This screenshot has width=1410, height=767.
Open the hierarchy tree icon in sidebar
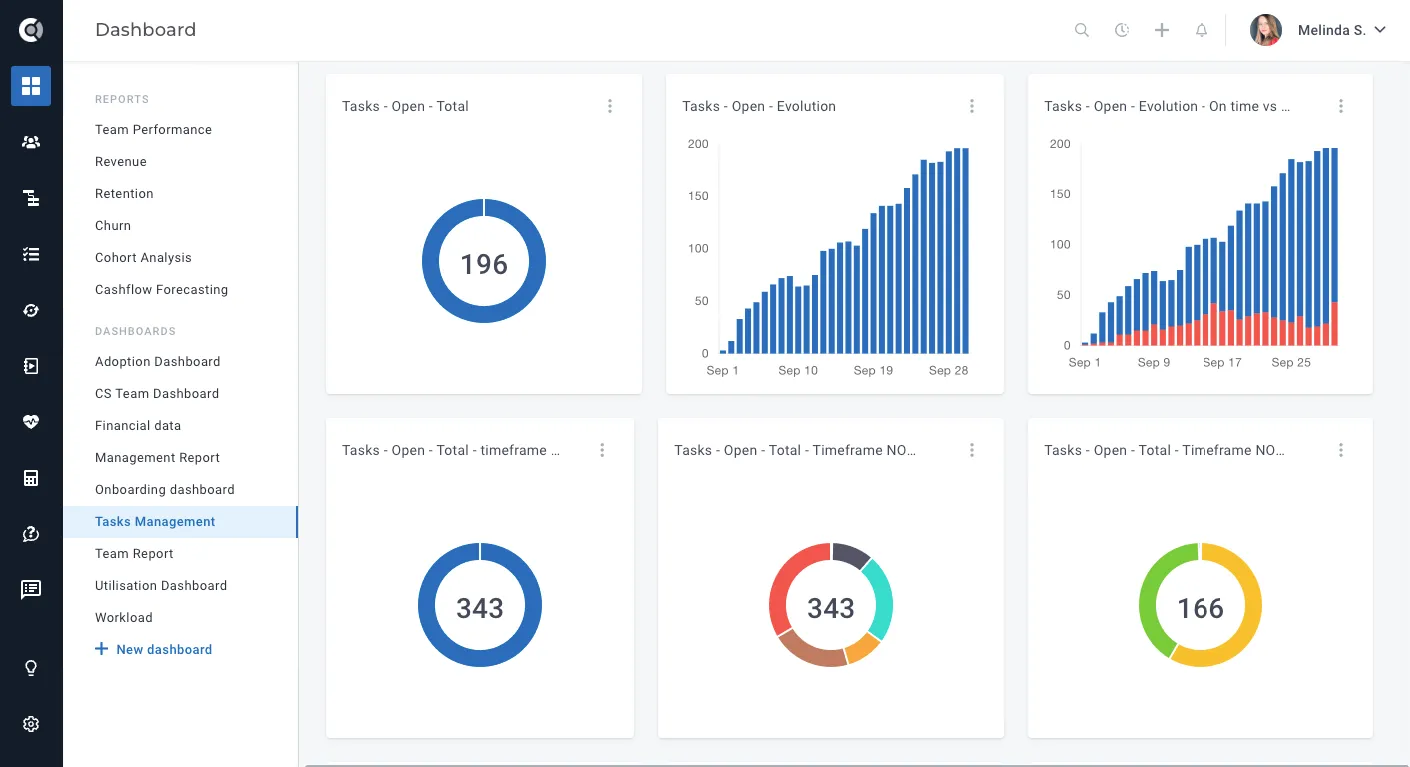tap(31, 198)
